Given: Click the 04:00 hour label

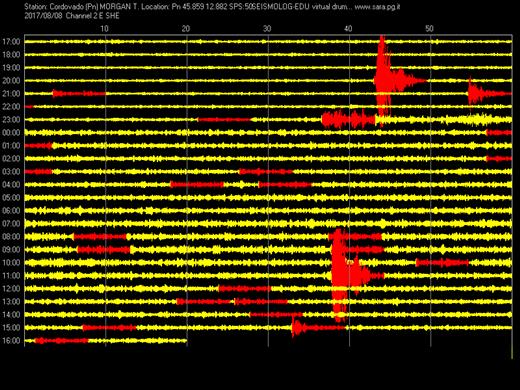Looking at the screenshot, I should point(11,185).
